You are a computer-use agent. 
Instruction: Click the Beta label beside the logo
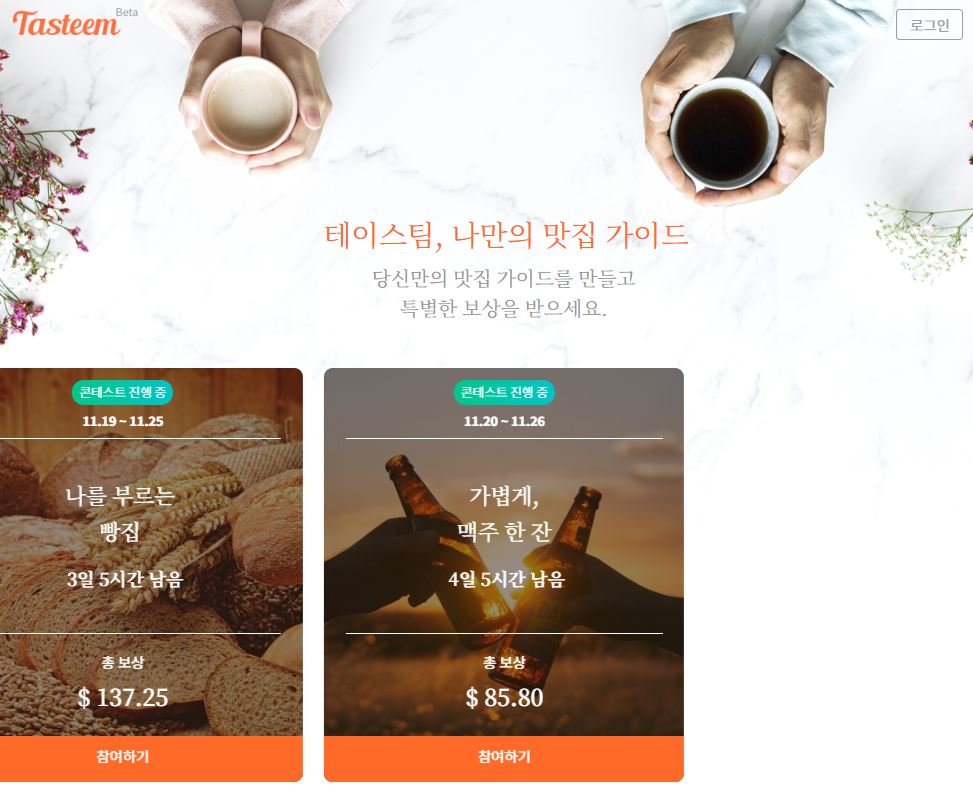(x=127, y=12)
